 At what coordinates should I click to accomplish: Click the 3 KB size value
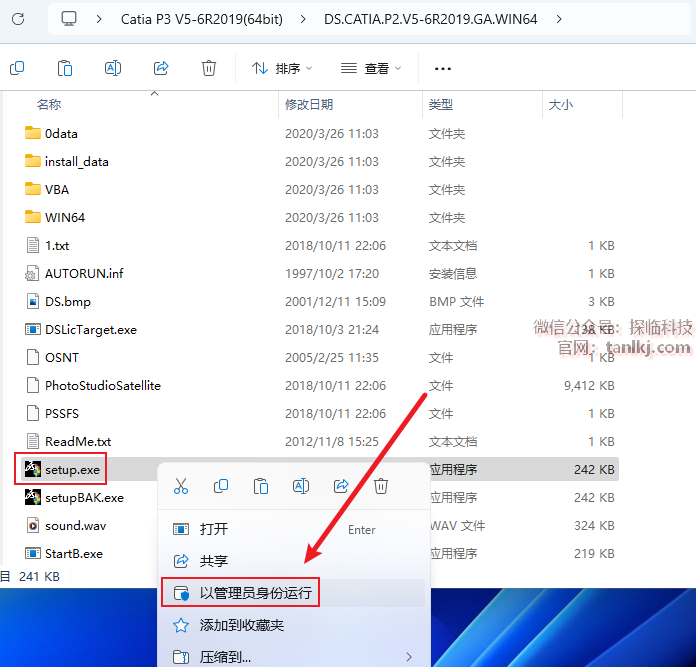pos(601,301)
